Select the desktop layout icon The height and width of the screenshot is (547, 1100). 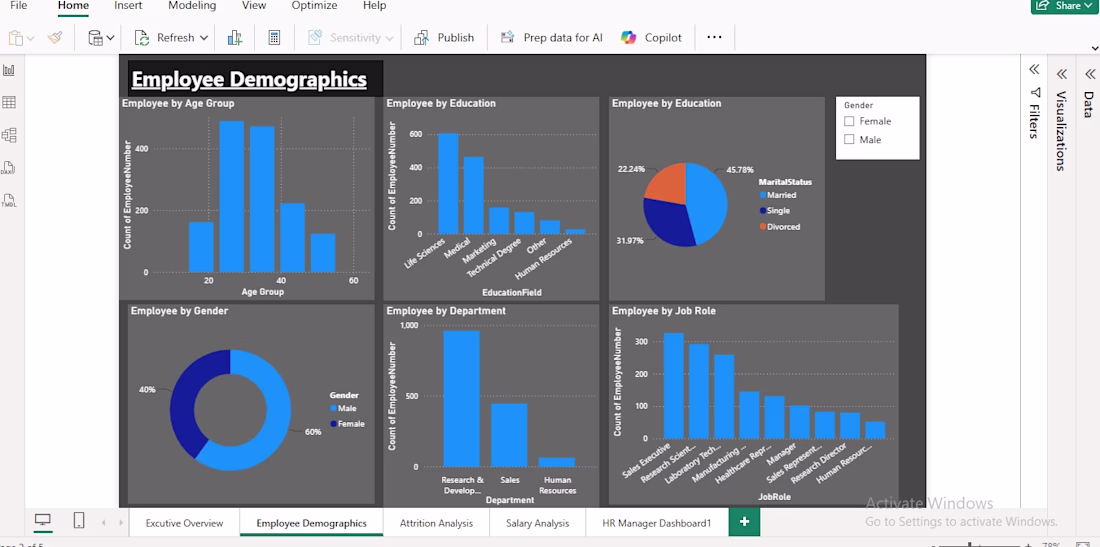pyautogui.click(x=43, y=520)
